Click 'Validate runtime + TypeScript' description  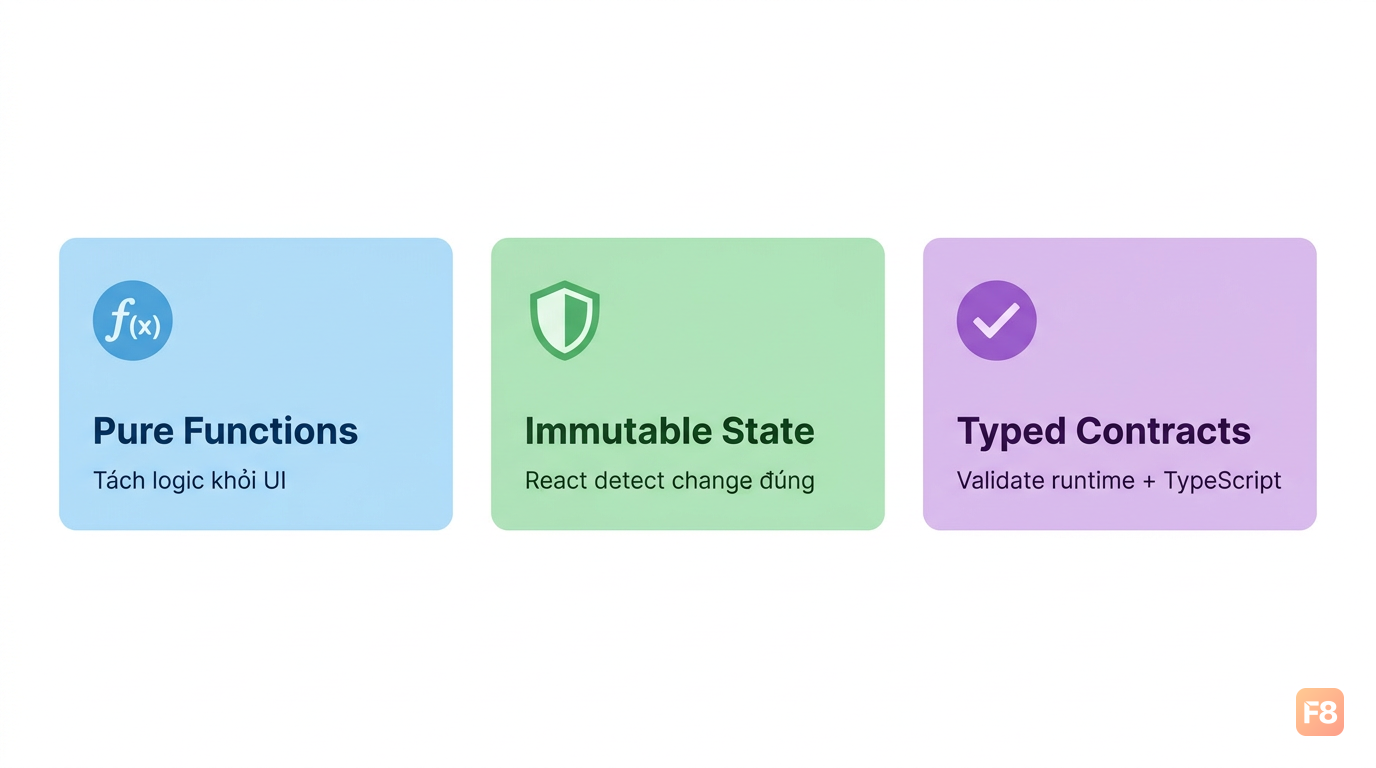(x=1119, y=480)
